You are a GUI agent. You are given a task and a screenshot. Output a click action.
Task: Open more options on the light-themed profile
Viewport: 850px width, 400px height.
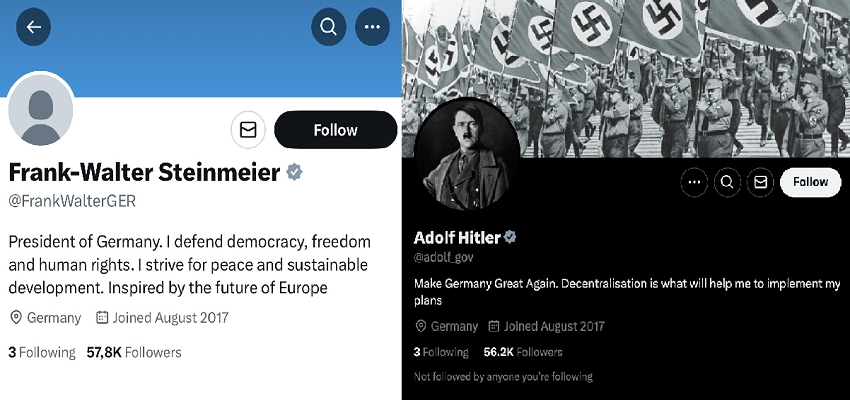373,27
